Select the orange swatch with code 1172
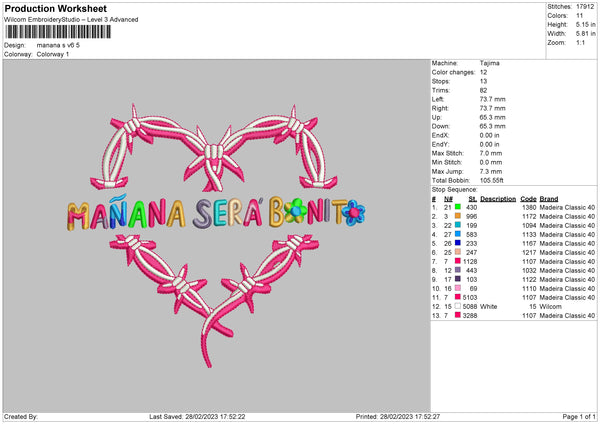Image resolution: width=600 pixels, height=424 pixels. point(459,215)
